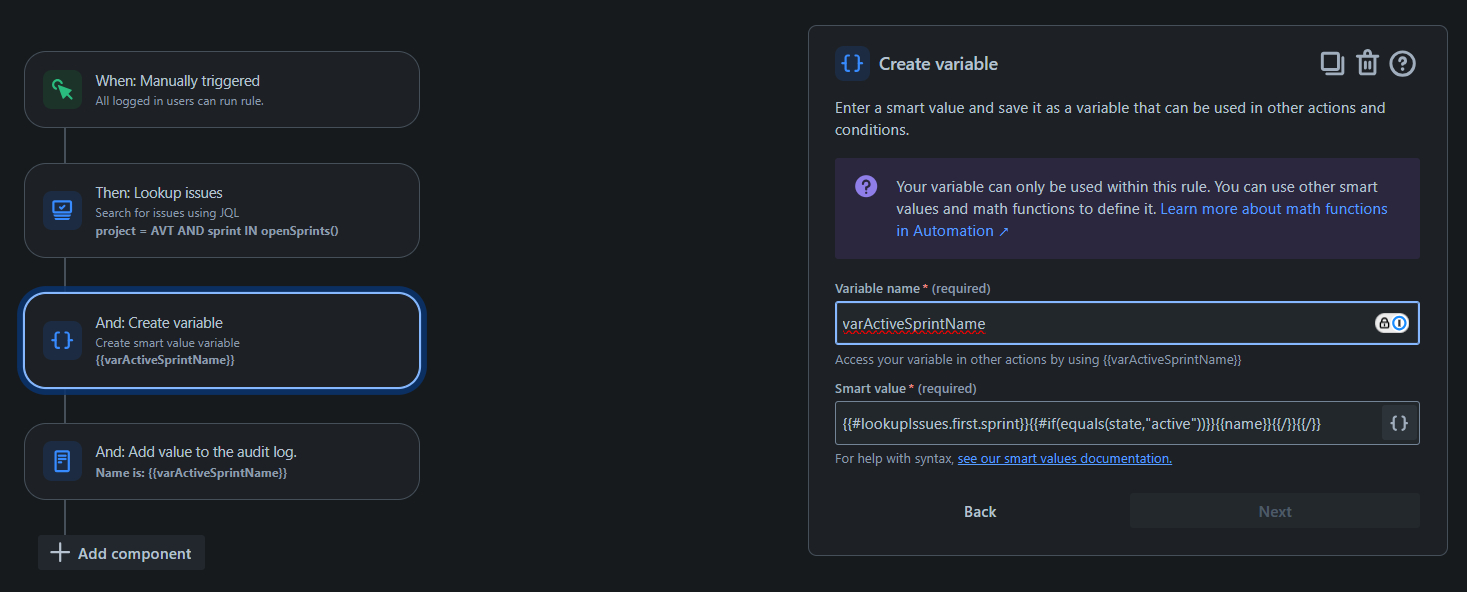This screenshot has height=592, width=1467.
Task: Open the smart value picker
Action: (1397, 422)
